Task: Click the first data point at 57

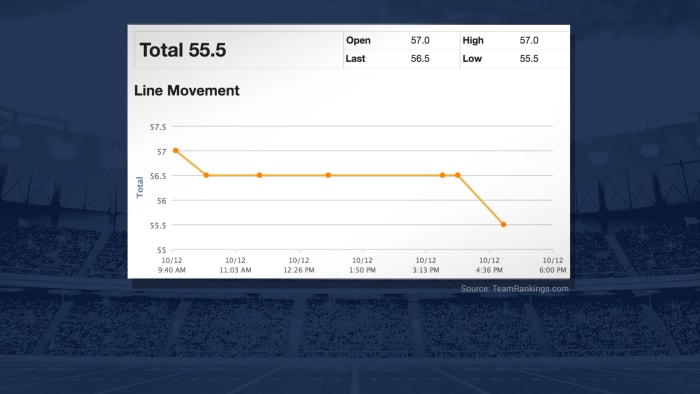Action: [x=175, y=151]
